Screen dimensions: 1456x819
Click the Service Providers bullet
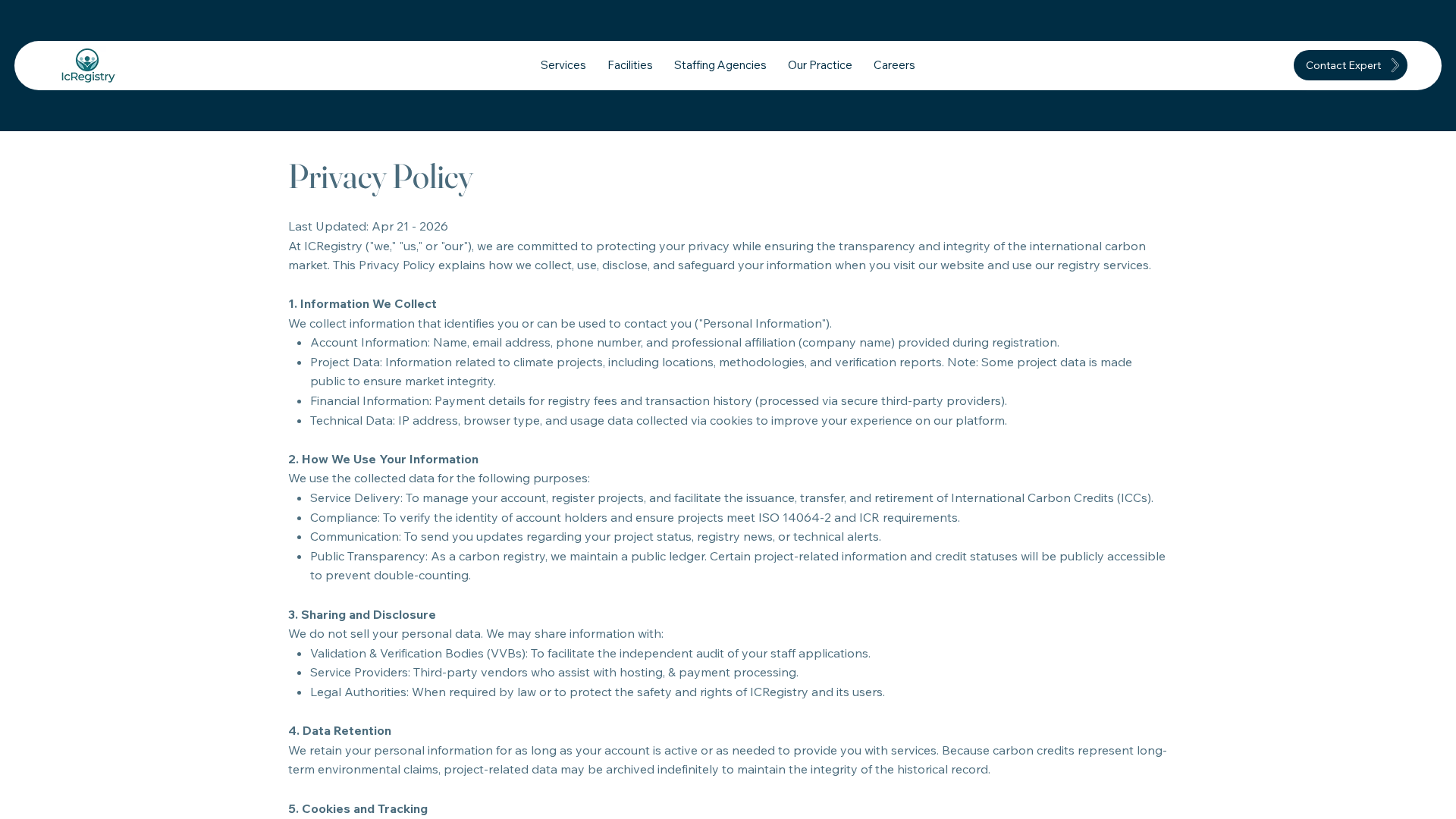click(x=554, y=673)
